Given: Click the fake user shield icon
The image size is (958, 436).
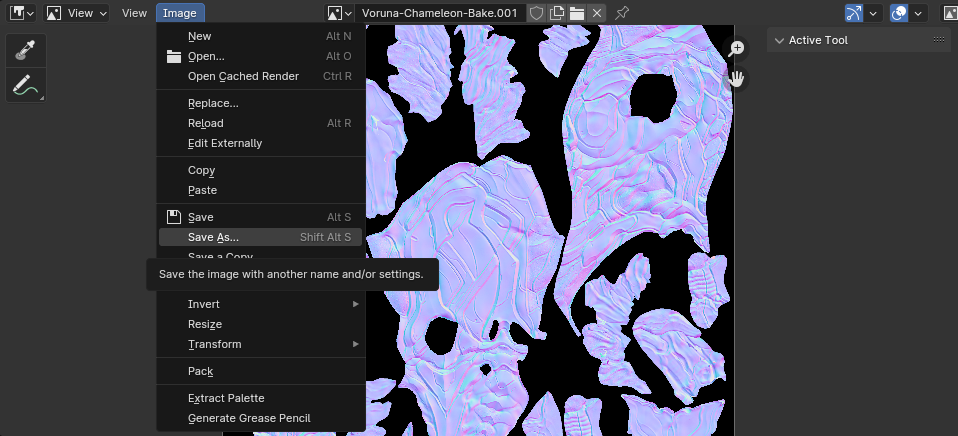Looking at the screenshot, I should click(537, 13).
